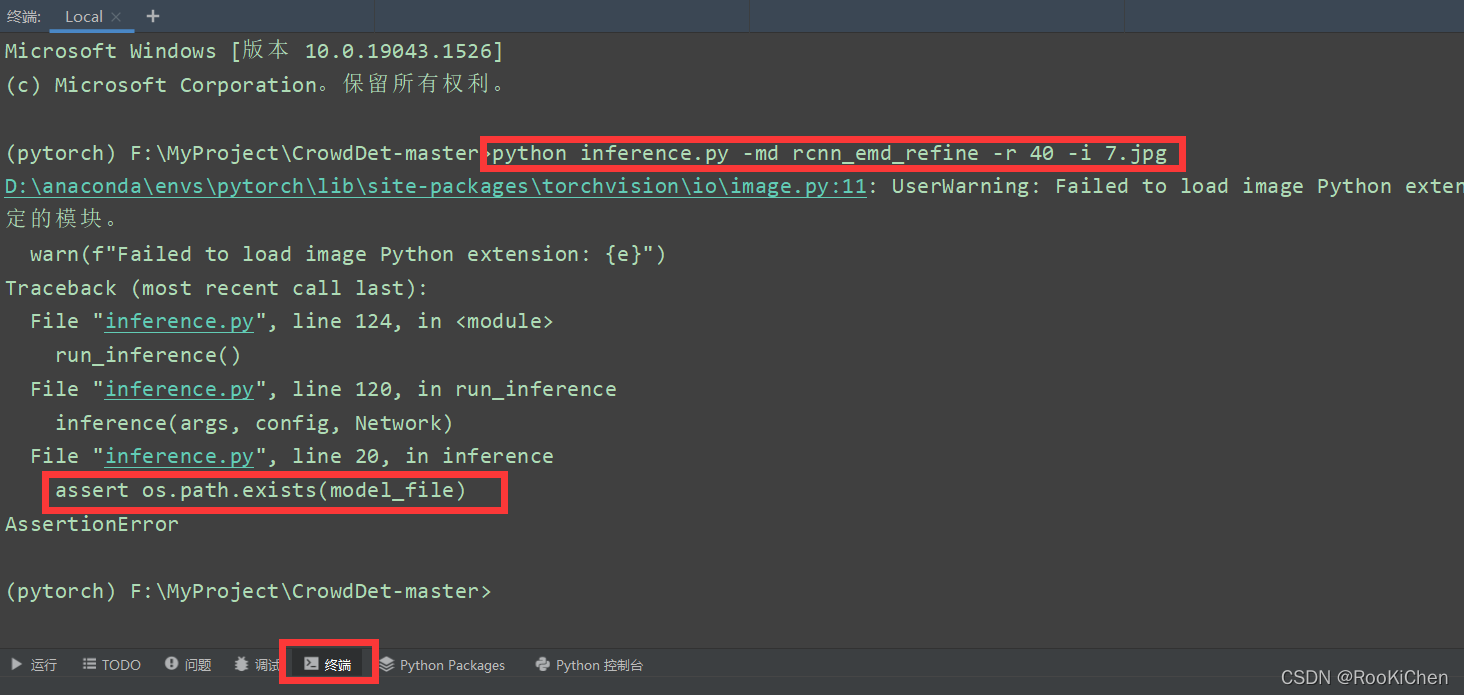
Task: Open inference.py link at line 120
Action: (179, 389)
